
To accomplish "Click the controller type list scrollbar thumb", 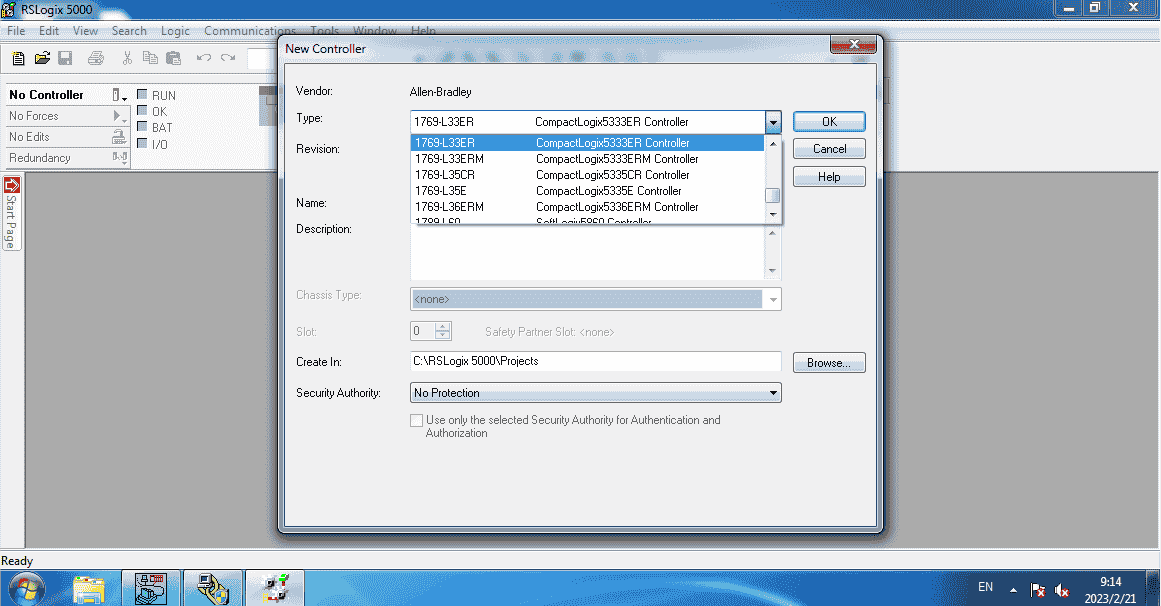I will 772,196.
